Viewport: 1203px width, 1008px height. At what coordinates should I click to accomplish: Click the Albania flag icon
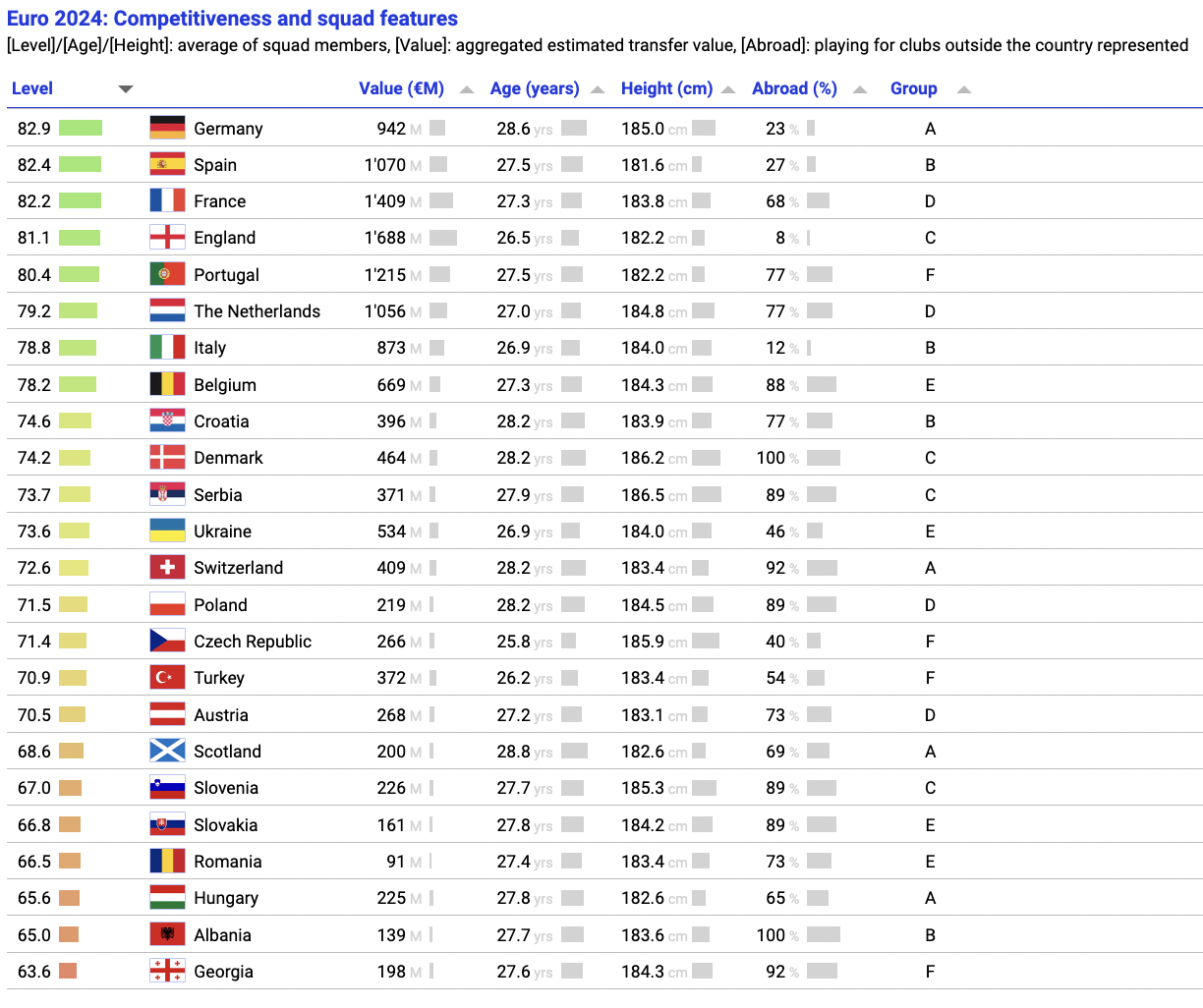click(167, 934)
